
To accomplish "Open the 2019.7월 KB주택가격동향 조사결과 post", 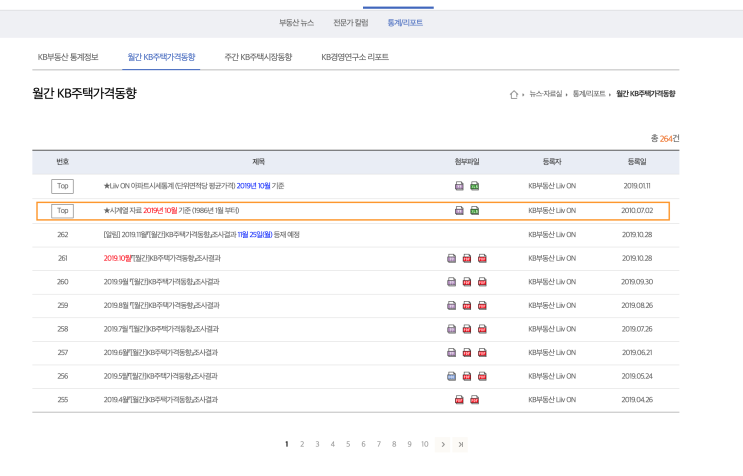I will [161, 329].
